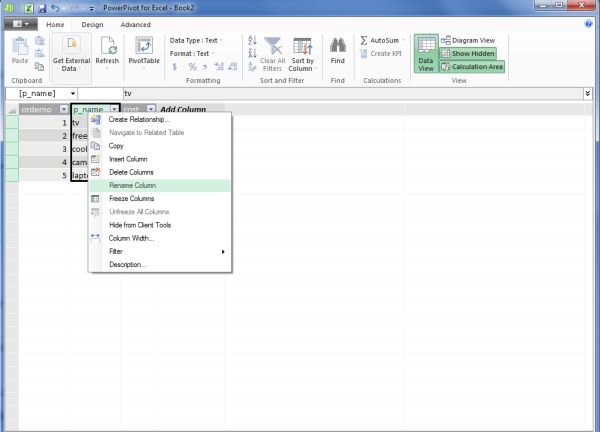This screenshot has width=600, height=432.
Task: Sort A to Z icon in Sort and Filter
Action: 252,40
